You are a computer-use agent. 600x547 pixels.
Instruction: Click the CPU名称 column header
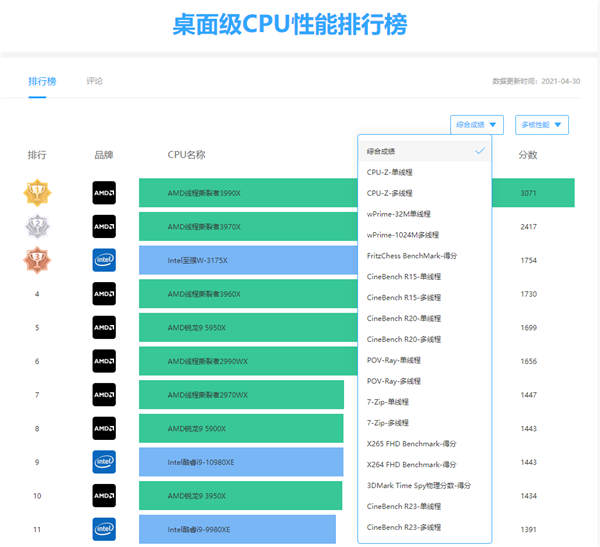pos(186,155)
